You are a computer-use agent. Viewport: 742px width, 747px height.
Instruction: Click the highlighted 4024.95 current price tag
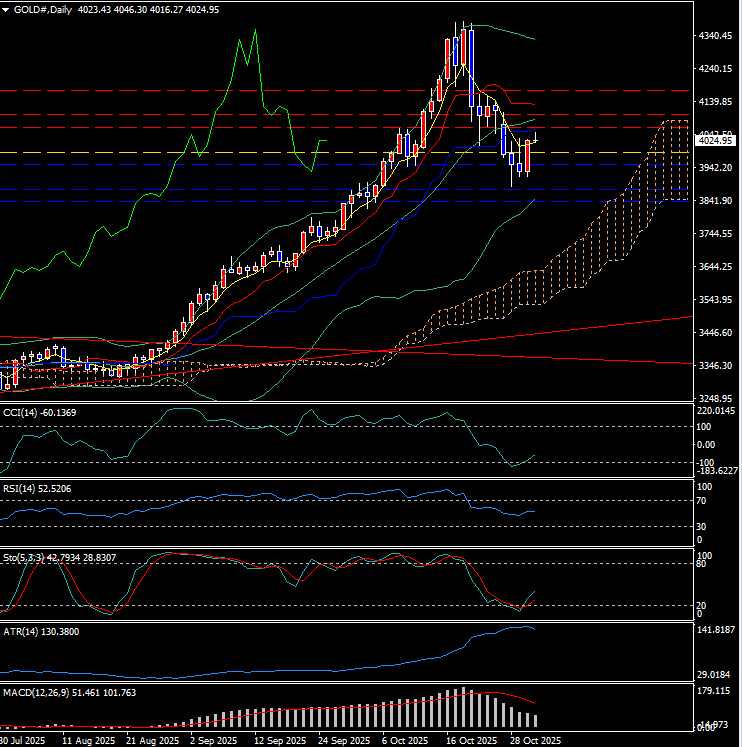(x=717, y=141)
